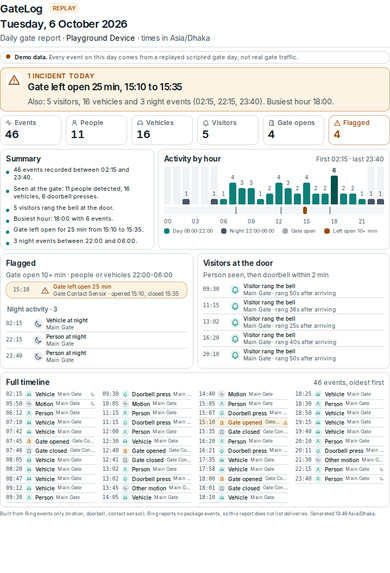Click the bell icon for the 09:30 visitor
Screen dimensions: 390x573
point(235,290)
